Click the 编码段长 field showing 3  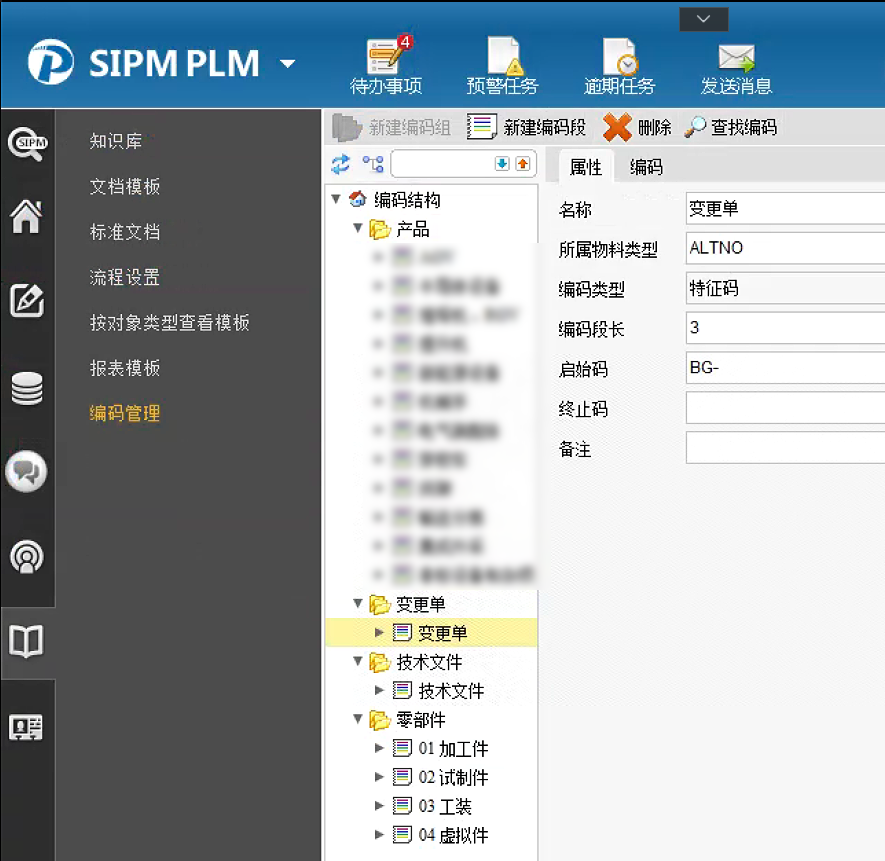point(785,327)
